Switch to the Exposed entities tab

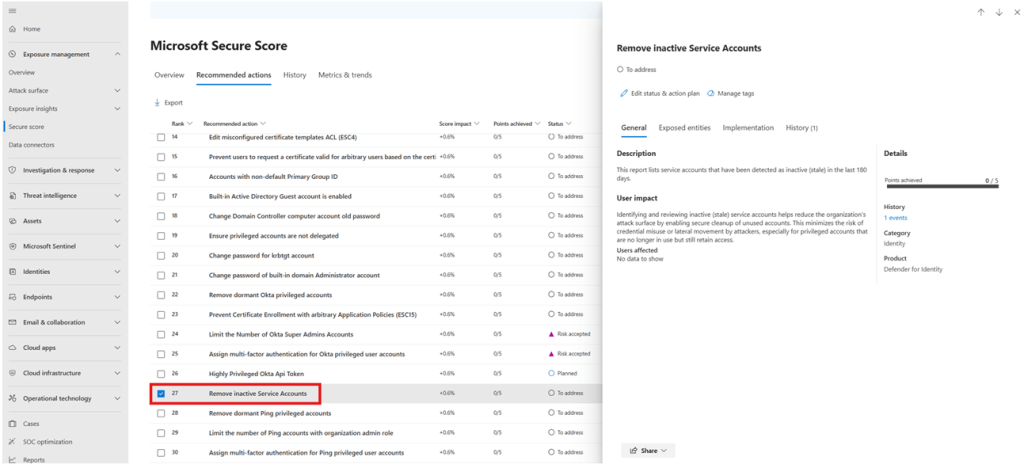click(x=684, y=128)
